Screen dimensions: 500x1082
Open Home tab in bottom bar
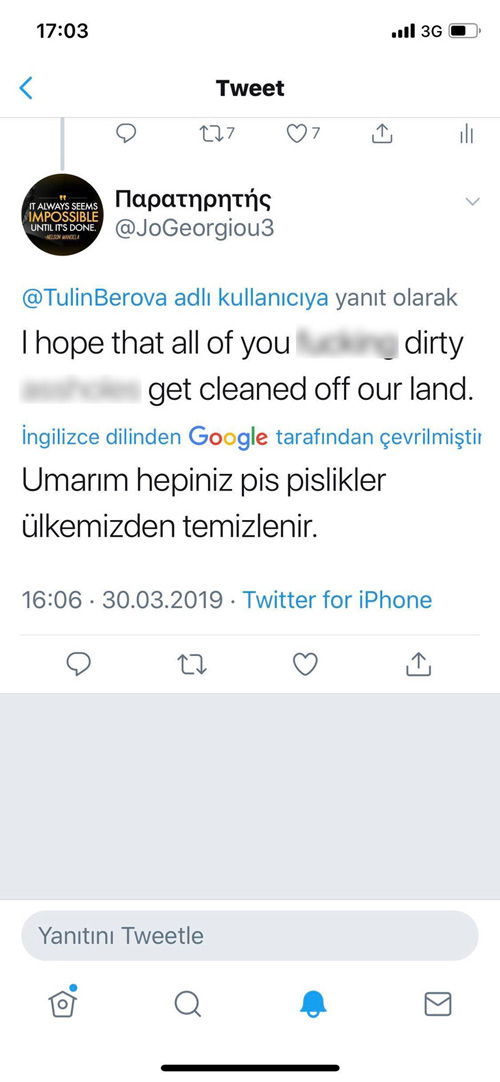click(62, 1002)
